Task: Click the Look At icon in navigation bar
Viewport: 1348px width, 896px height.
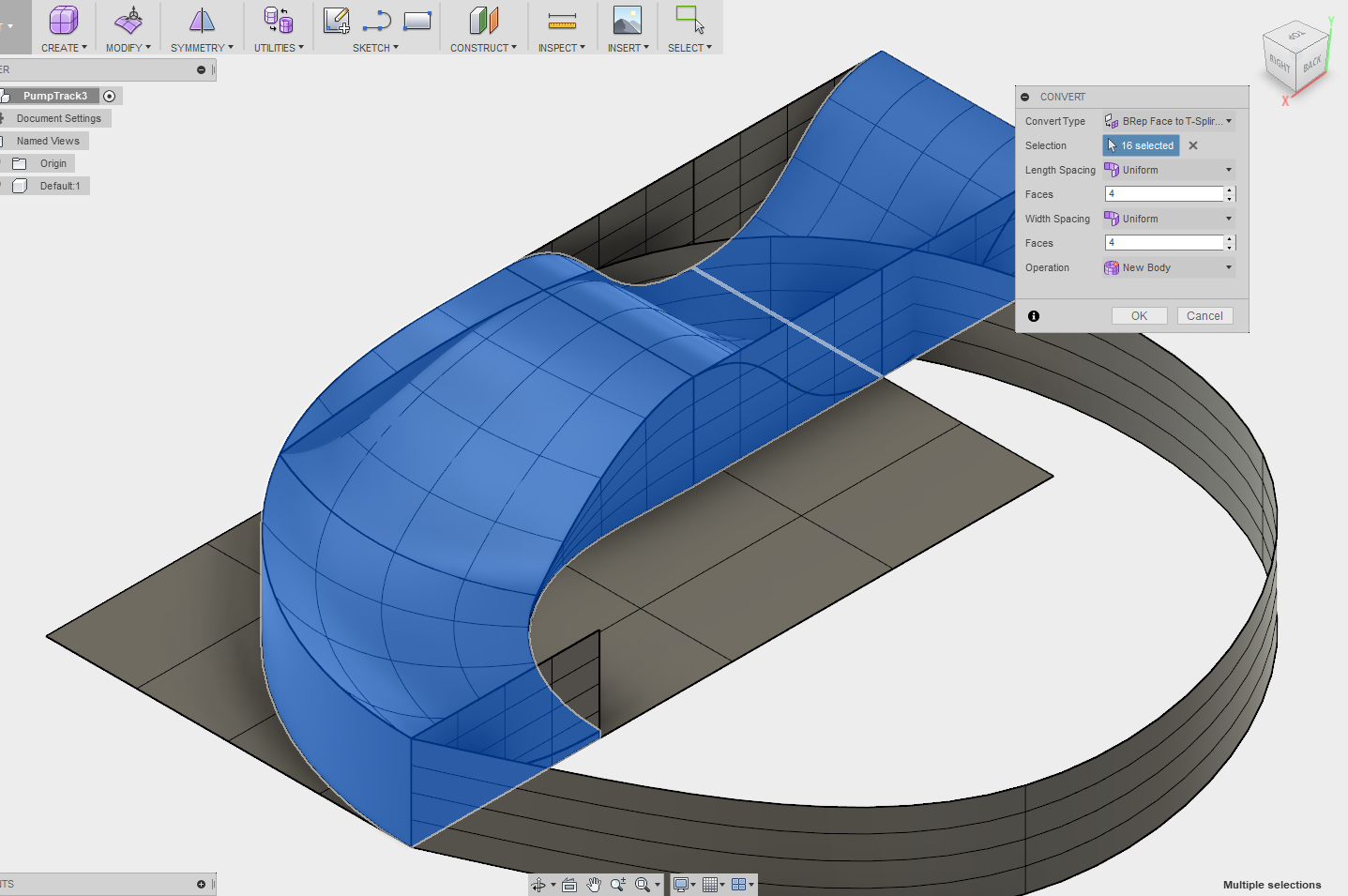Action: [x=569, y=885]
